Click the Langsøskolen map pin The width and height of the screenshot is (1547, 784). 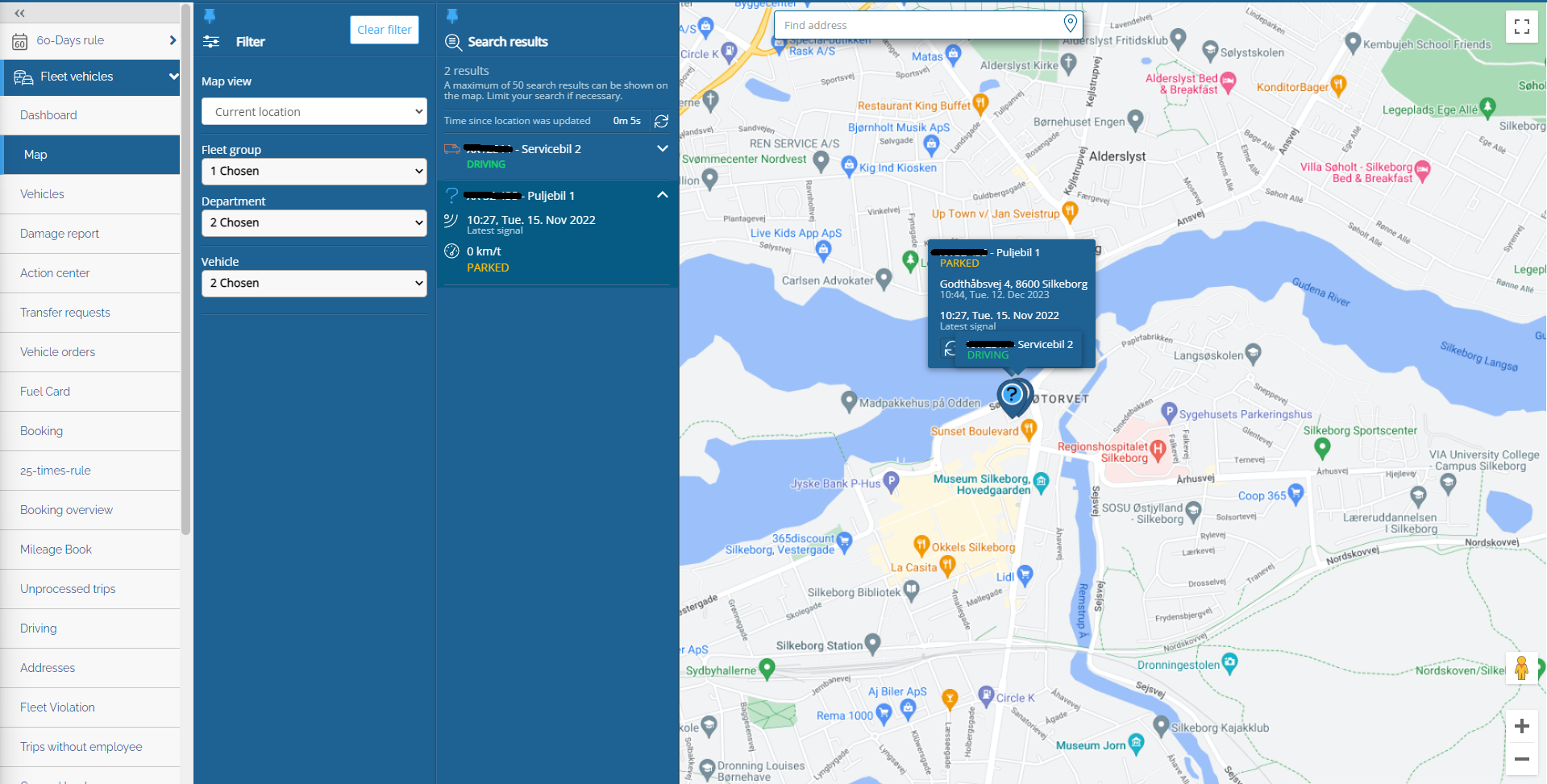point(1253,353)
